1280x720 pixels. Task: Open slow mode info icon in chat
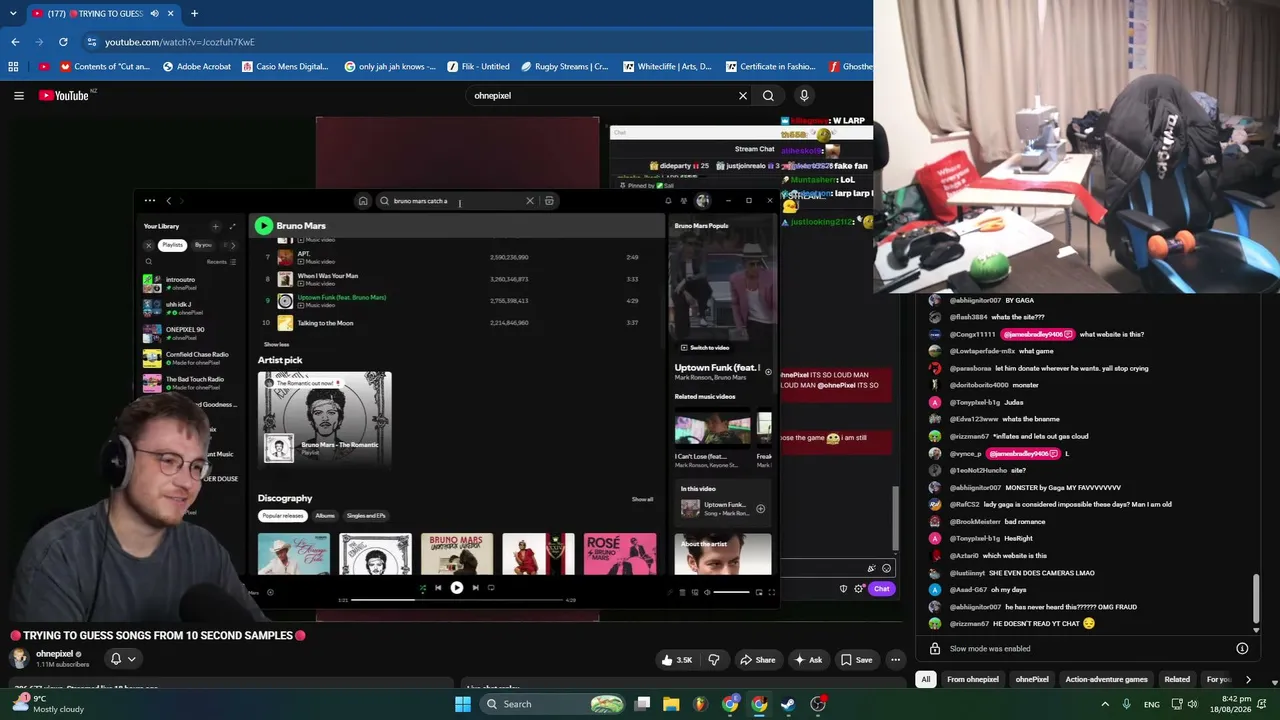[1242, 648]
